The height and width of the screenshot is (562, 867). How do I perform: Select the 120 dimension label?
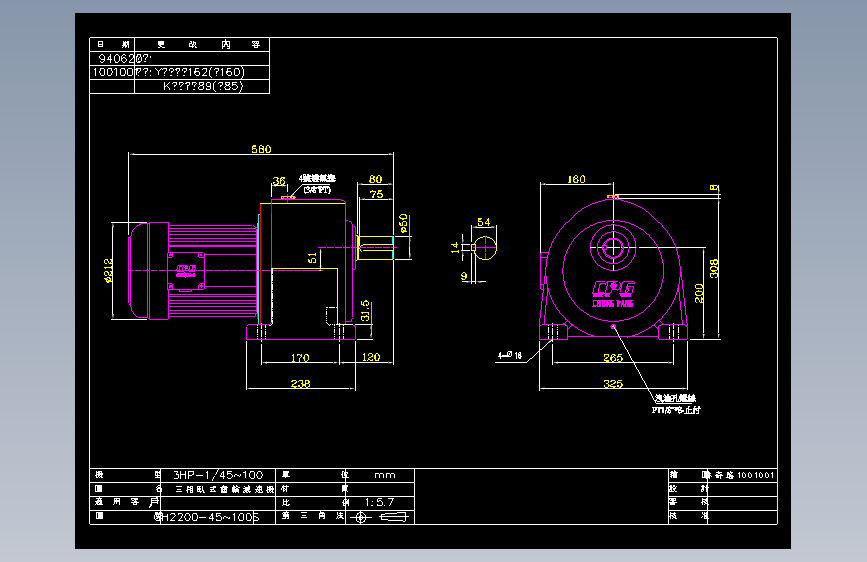[x=371, y=357]
